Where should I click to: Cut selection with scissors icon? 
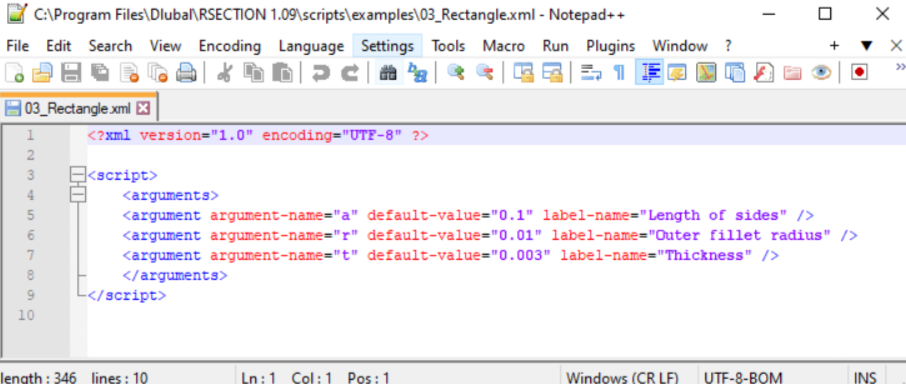pyautogui.click(x=225, y=73)
